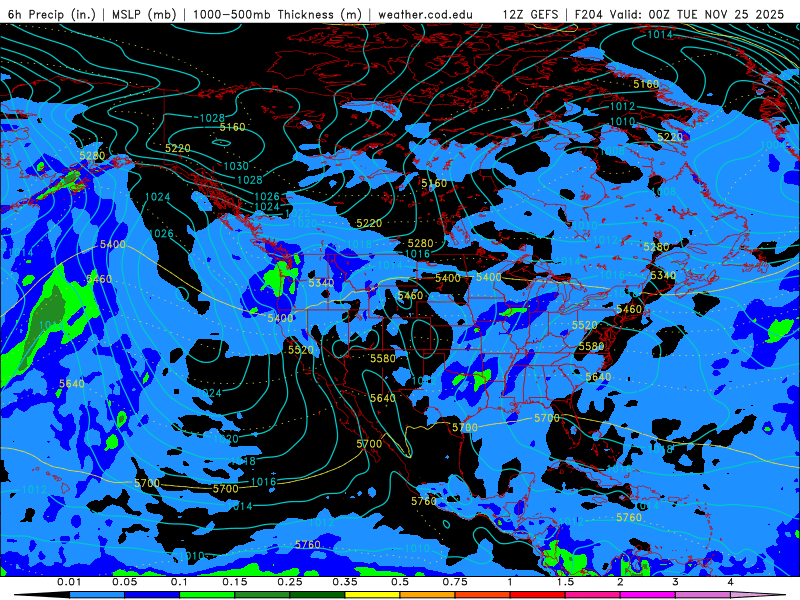Click the '1030' high pressure isobar label
The height and width of the screenshot is (600, 800).
point(236,166)
